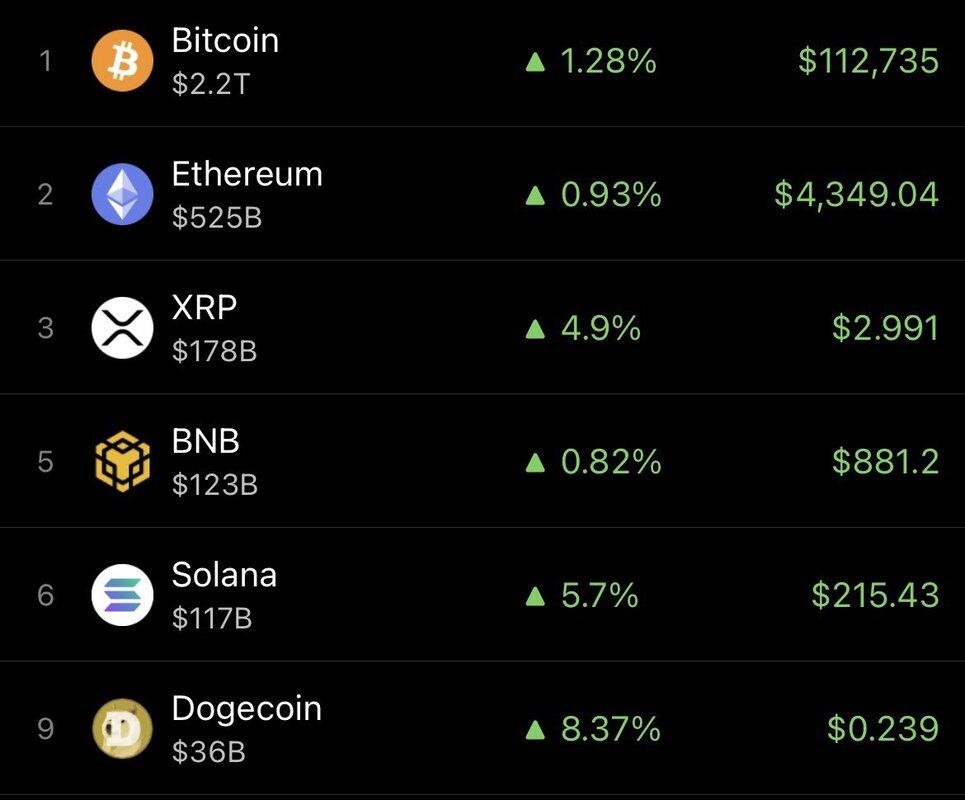Click Bitcoin price $112,735
This screenshot has height=800, width=965.
pos(868,61)
